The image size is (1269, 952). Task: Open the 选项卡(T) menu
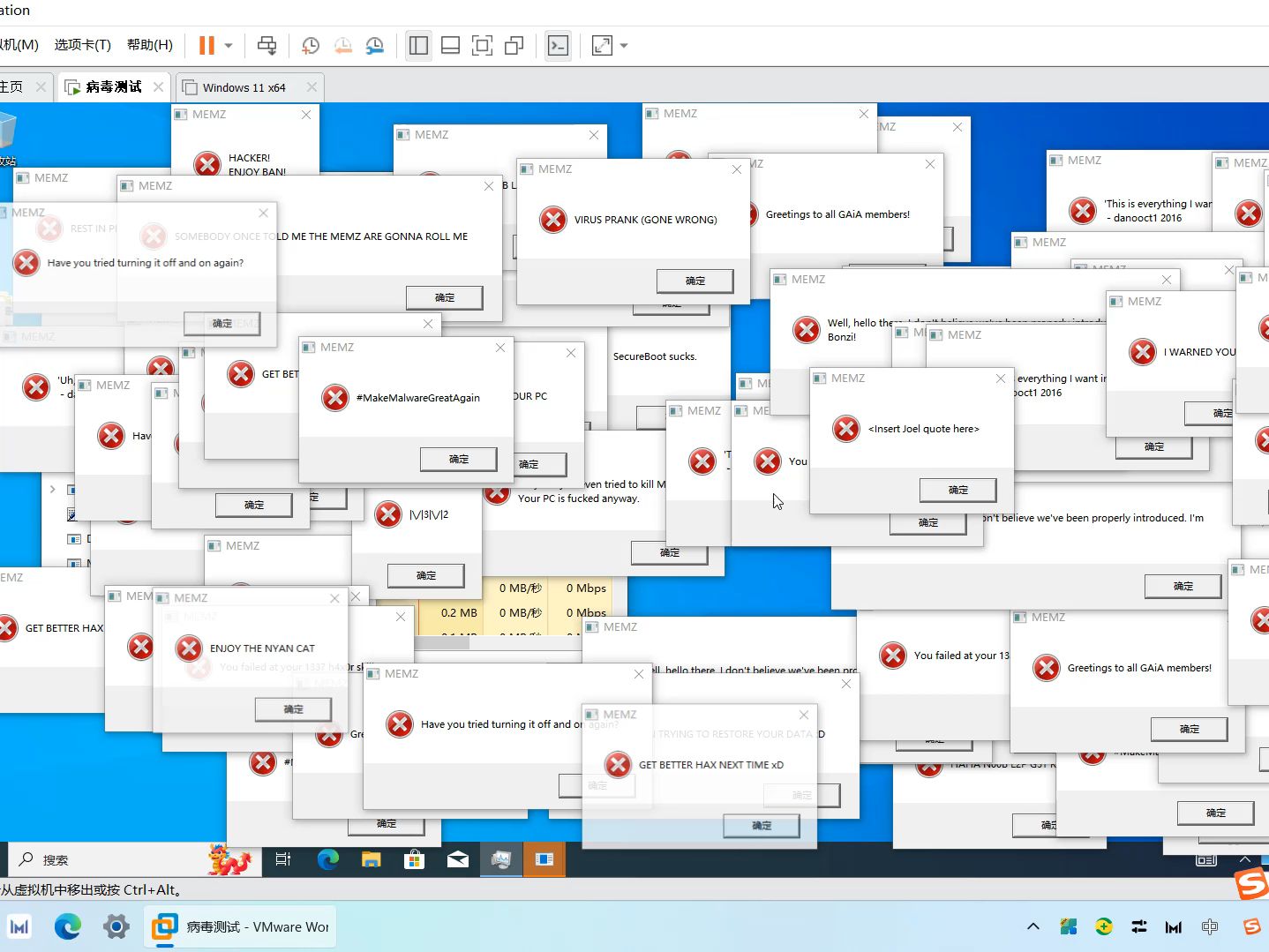pyautogui.click(x=83, y=44)
